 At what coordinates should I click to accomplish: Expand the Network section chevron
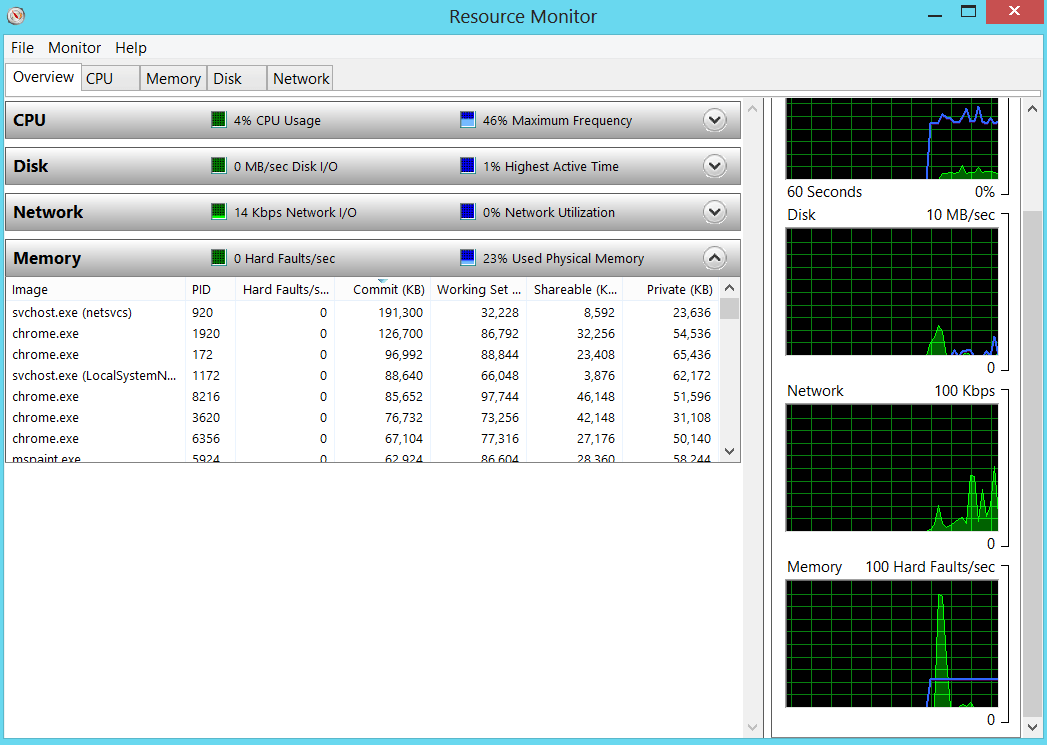pos(714,212)
